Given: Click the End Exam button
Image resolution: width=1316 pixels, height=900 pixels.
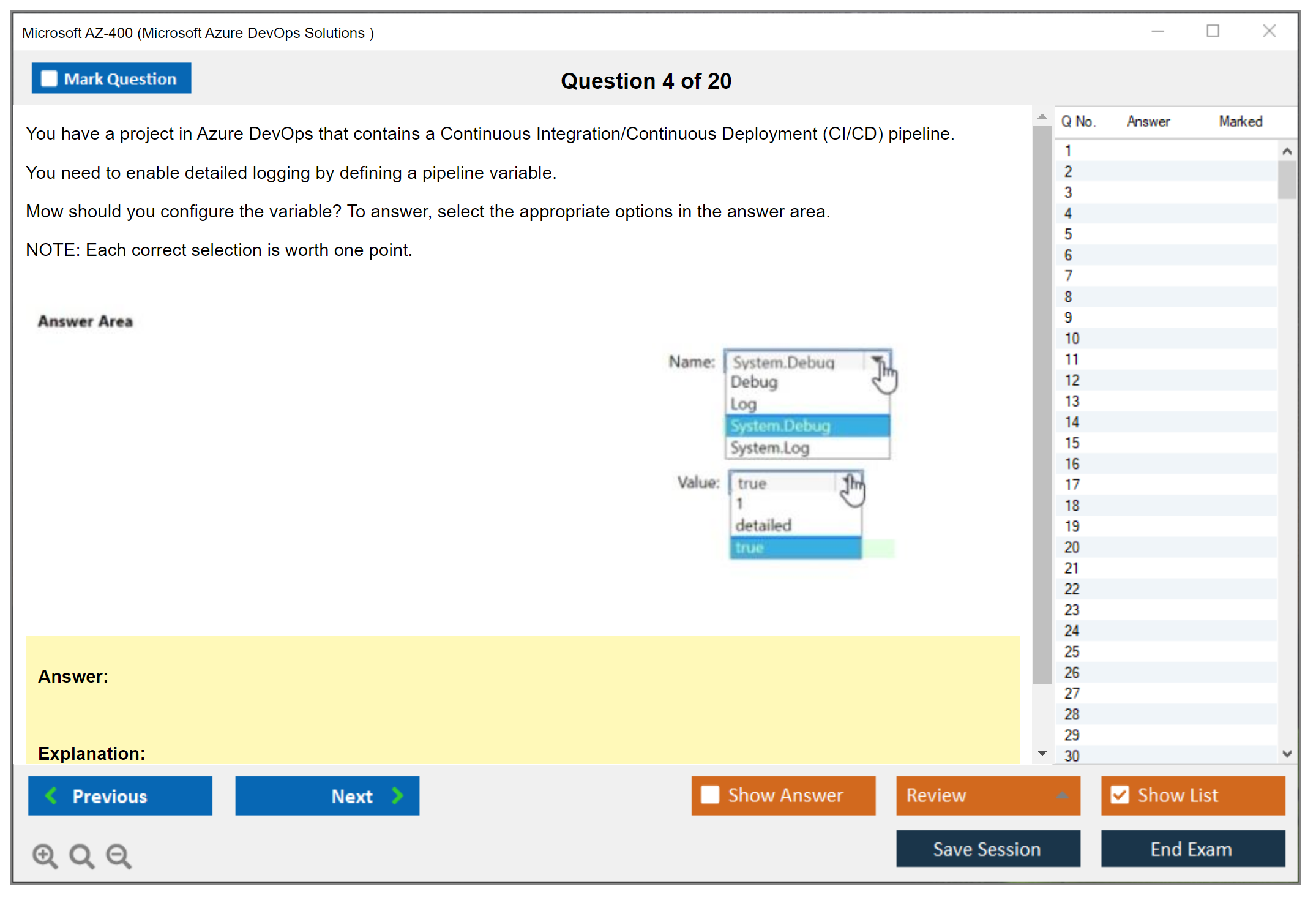Looking at the screenshot, I should click(x=1191, y=849).
